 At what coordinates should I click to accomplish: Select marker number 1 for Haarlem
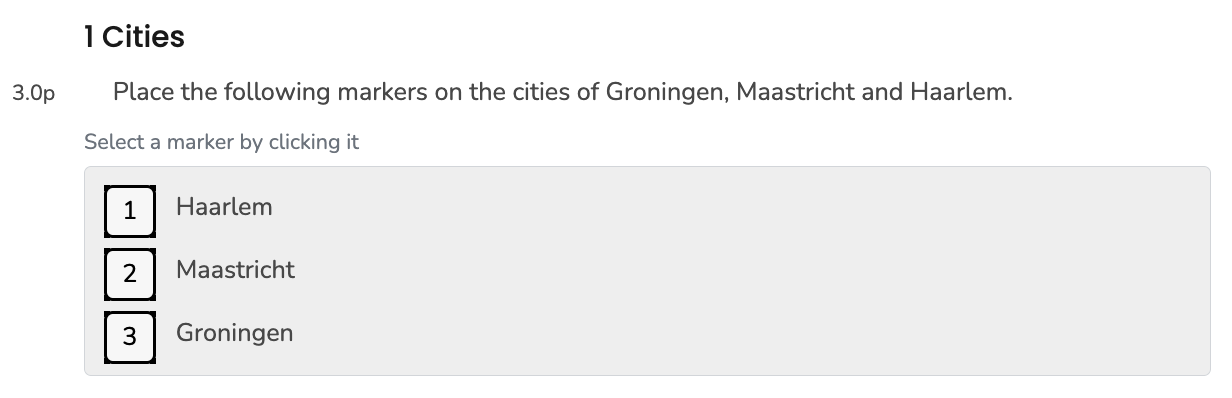coord(130,211)
